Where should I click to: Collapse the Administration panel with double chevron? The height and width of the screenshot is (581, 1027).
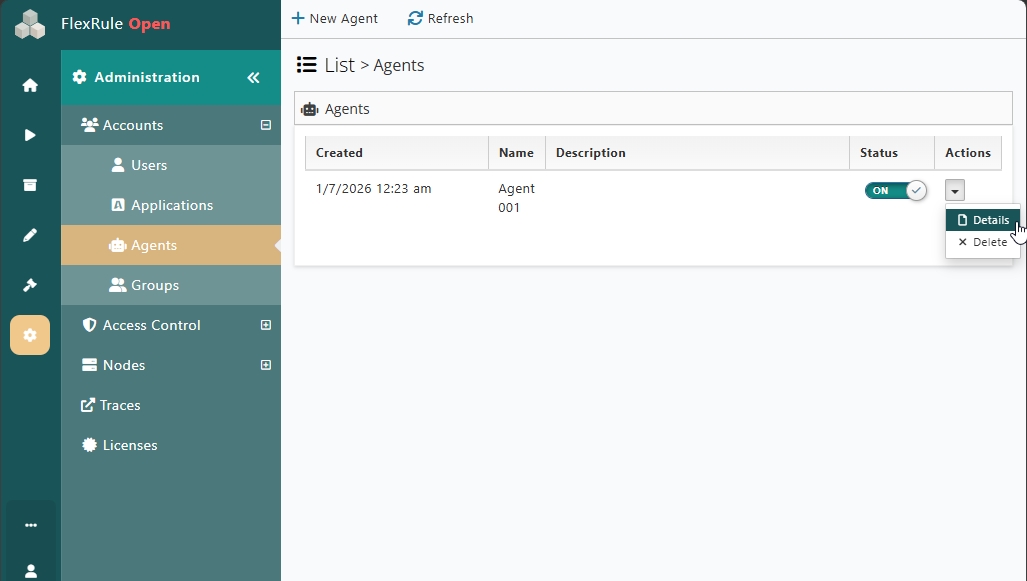253,77
